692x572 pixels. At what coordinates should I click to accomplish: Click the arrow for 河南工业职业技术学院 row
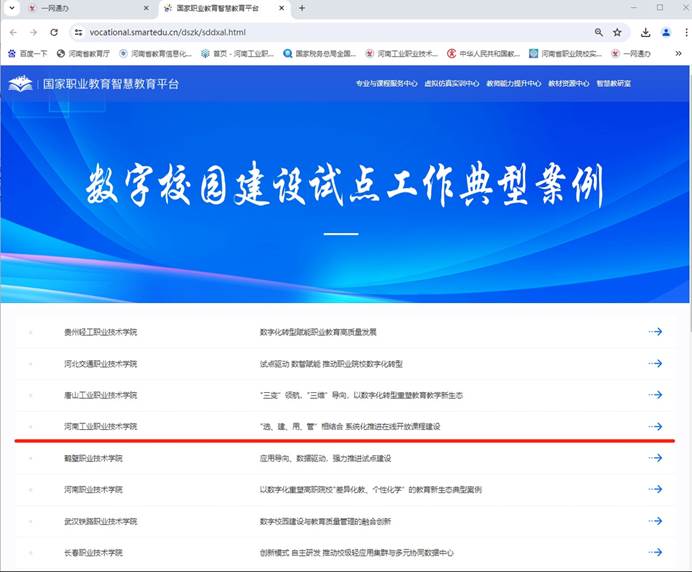coord(655,427)
